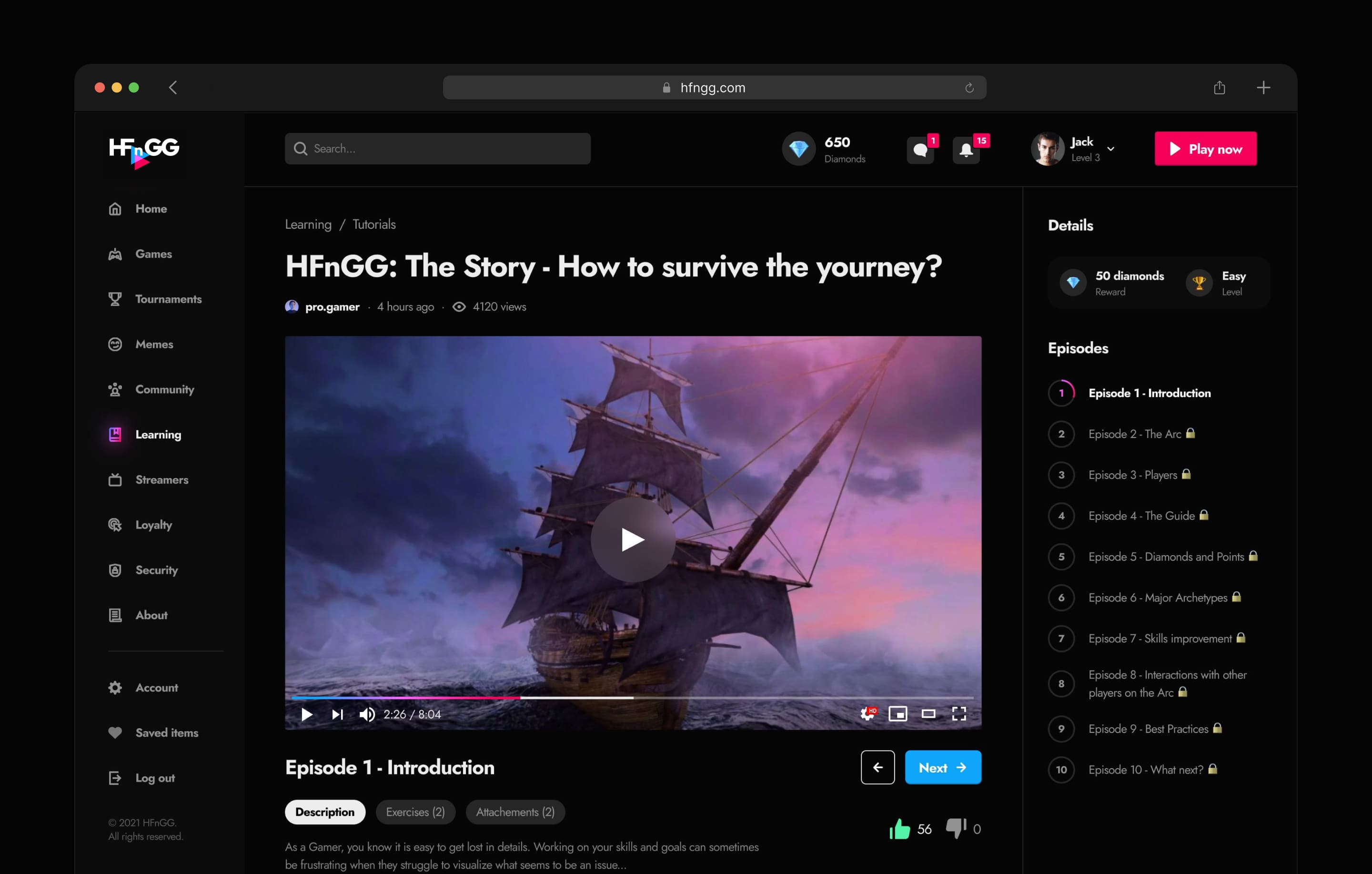Like the video with thumbs up
The height and width of the screenshot is (874, 1372).
coord(900,829)
